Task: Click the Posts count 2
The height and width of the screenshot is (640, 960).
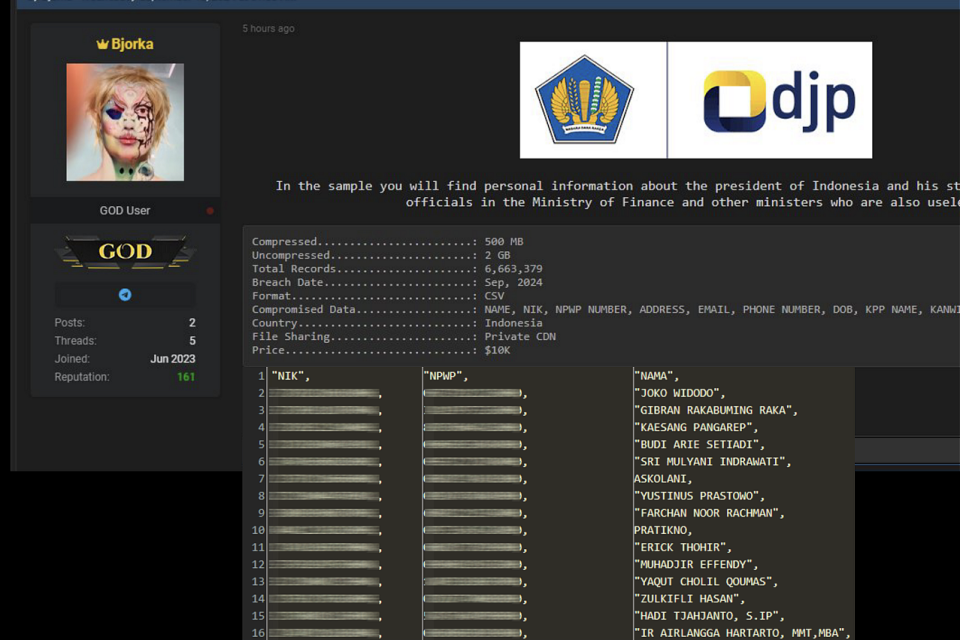Action: pos(192,323)
